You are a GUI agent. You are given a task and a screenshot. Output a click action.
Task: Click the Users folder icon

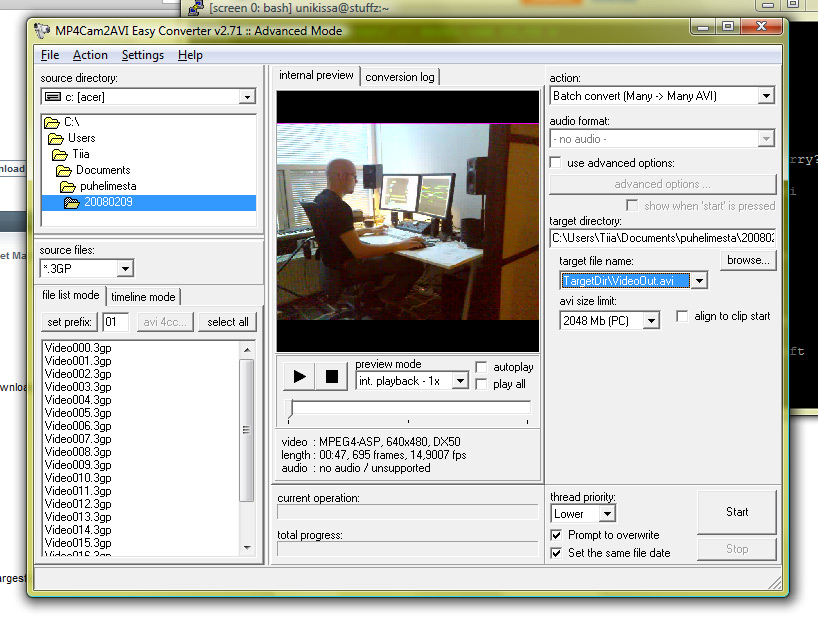coord(55,139)
